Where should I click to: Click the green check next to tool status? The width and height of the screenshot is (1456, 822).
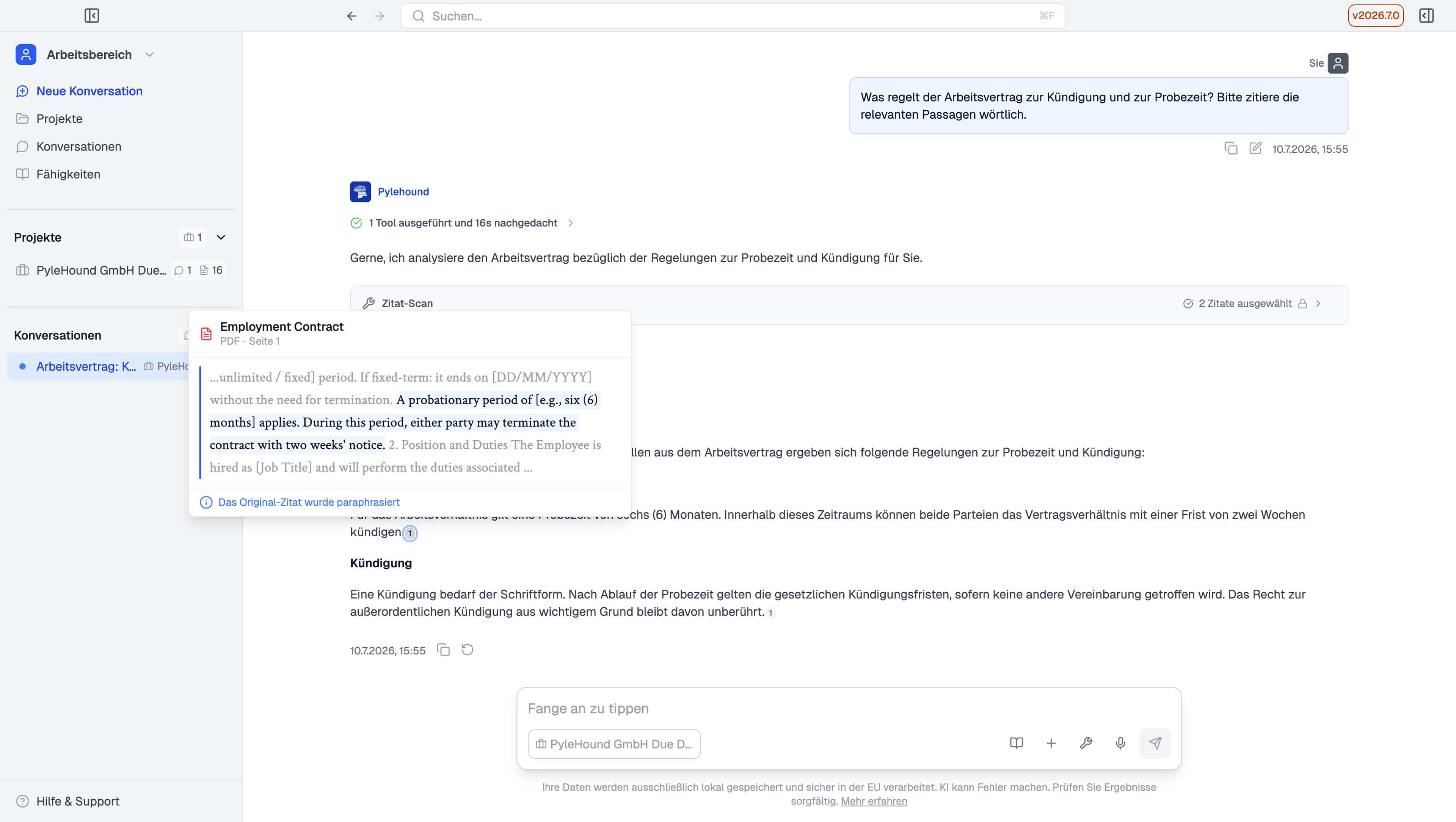coord(356,223)
